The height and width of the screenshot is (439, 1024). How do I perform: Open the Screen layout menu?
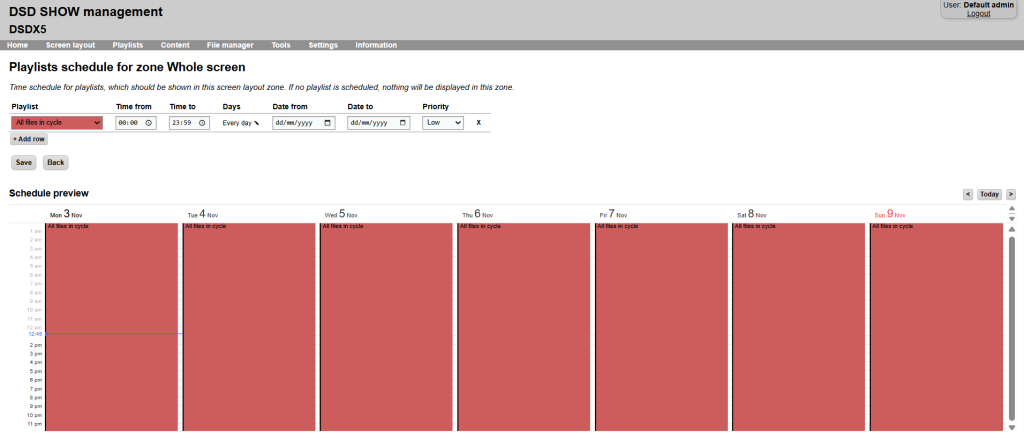[x=70, y=45]
